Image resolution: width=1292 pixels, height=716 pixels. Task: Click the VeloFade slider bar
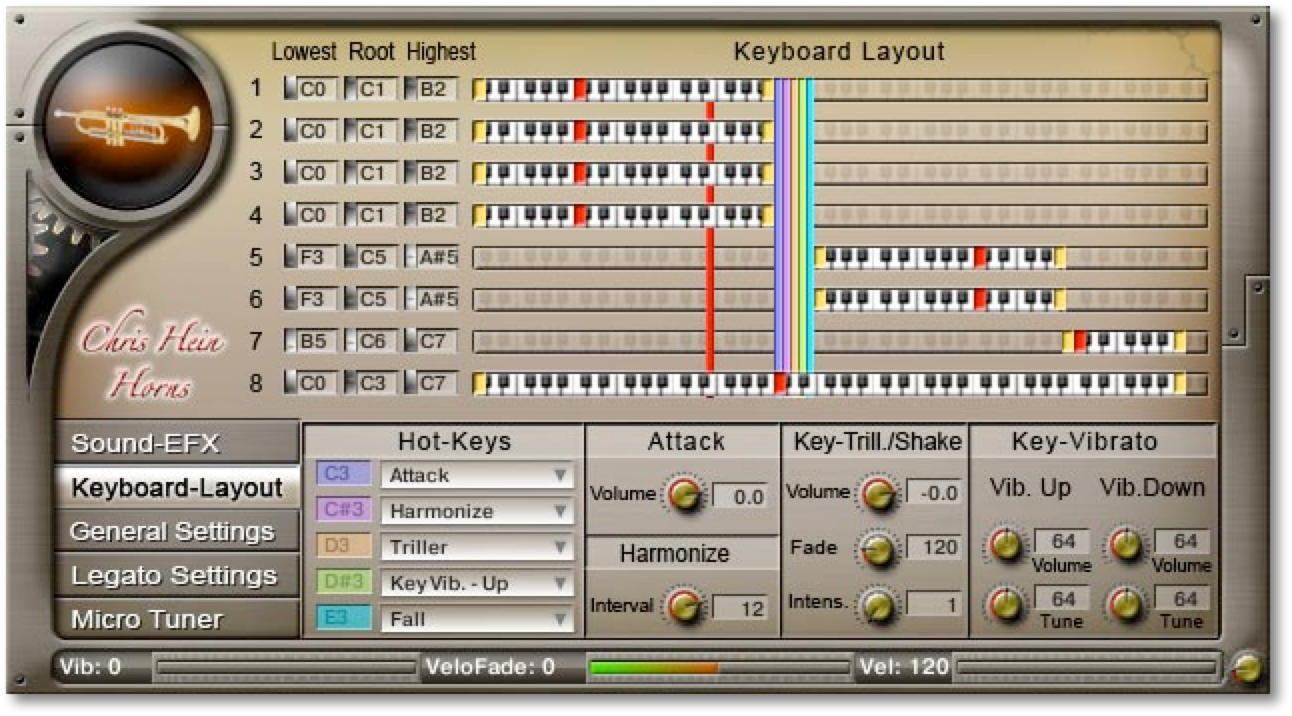click(x=718, y=667)
